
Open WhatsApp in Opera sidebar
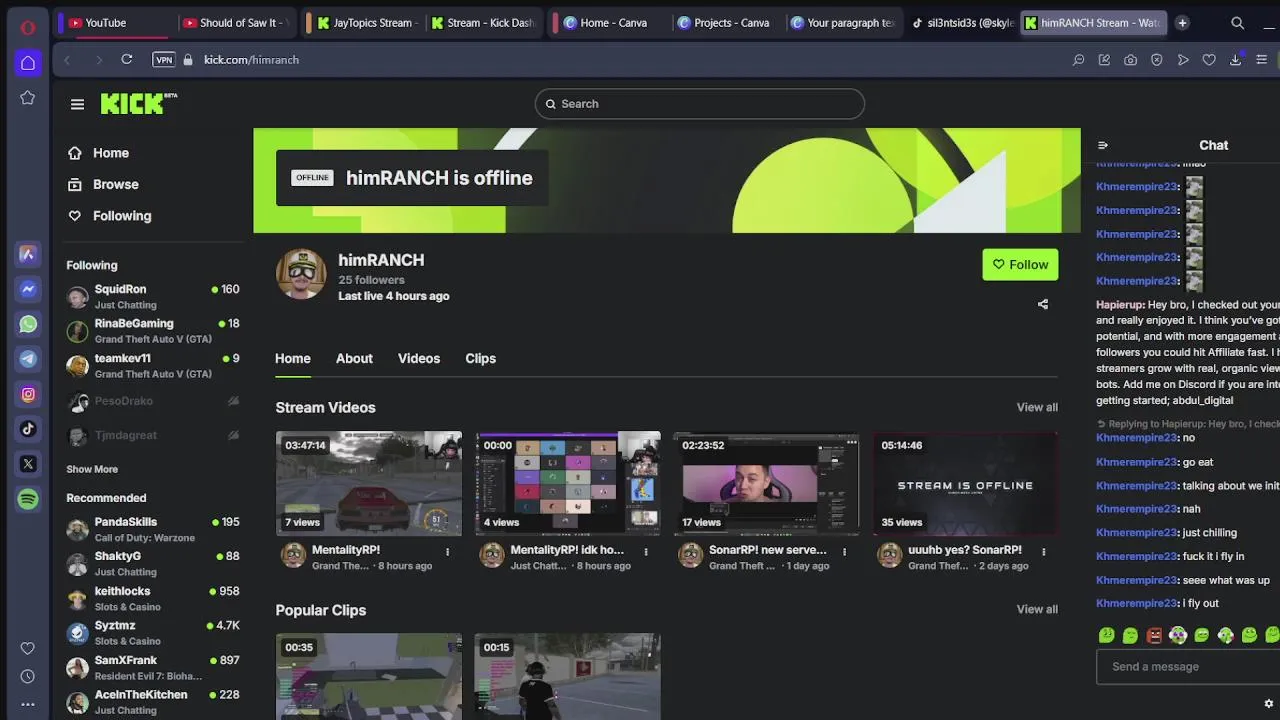pyautogui.click(x=28, y=324)
